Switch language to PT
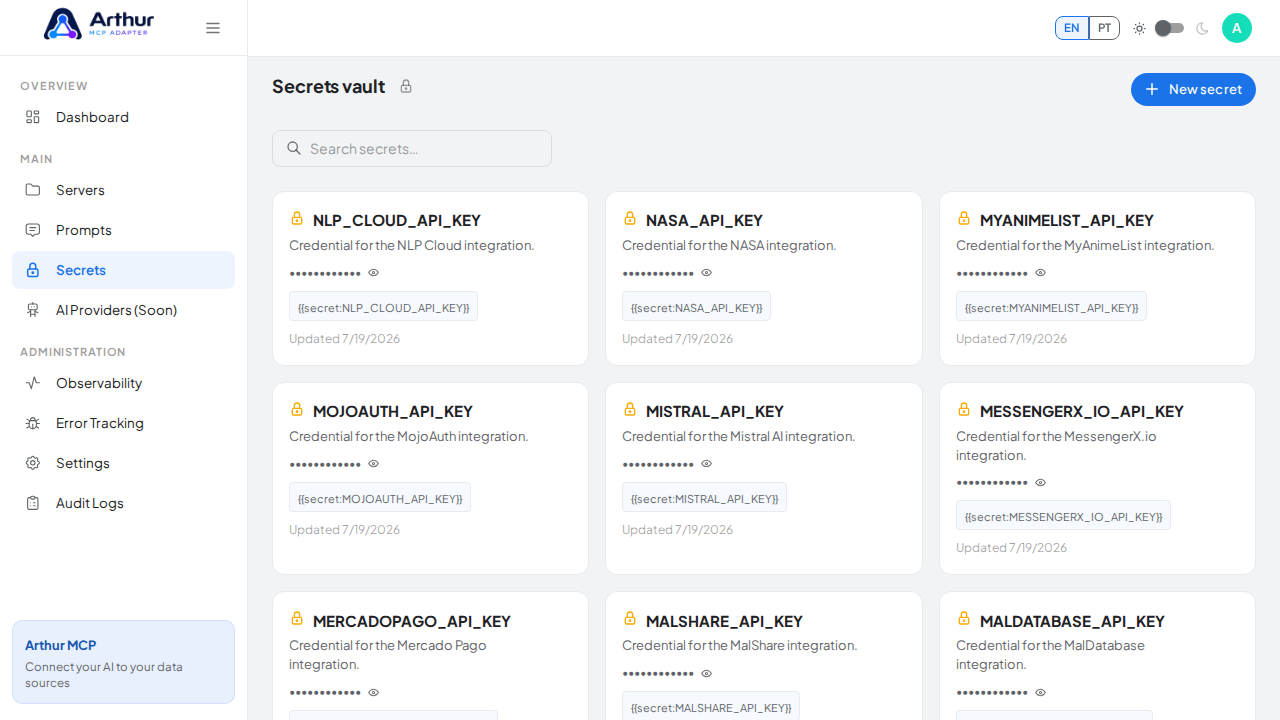This screenshot has width=1280, height=720. (x=1104, y=28)
